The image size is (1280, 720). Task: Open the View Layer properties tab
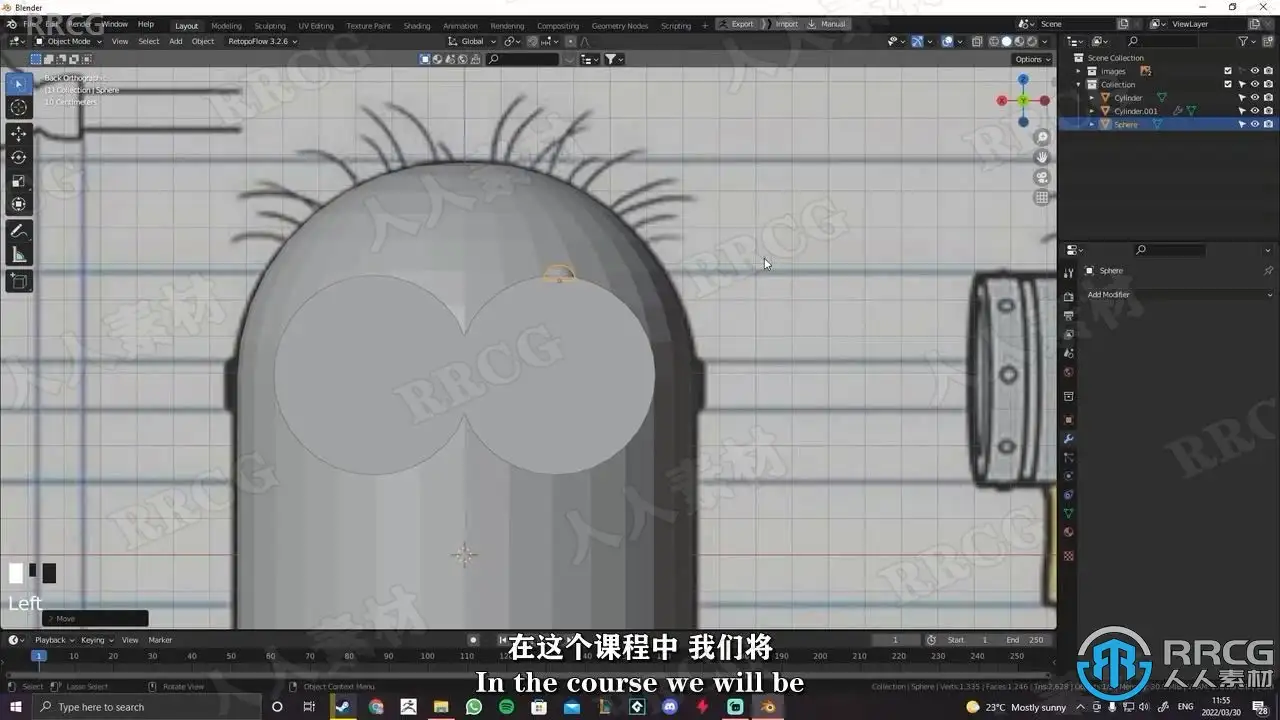(1068, 334)
